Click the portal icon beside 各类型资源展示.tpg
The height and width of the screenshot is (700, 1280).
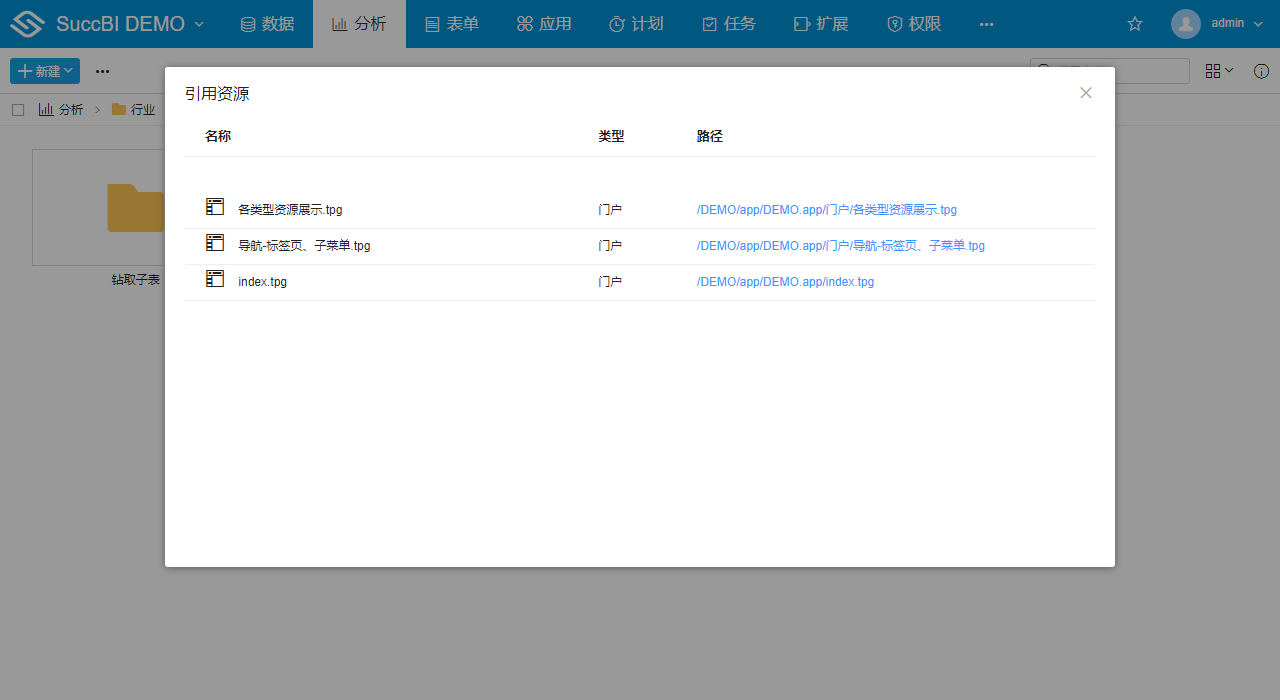[x=215, y=207]
